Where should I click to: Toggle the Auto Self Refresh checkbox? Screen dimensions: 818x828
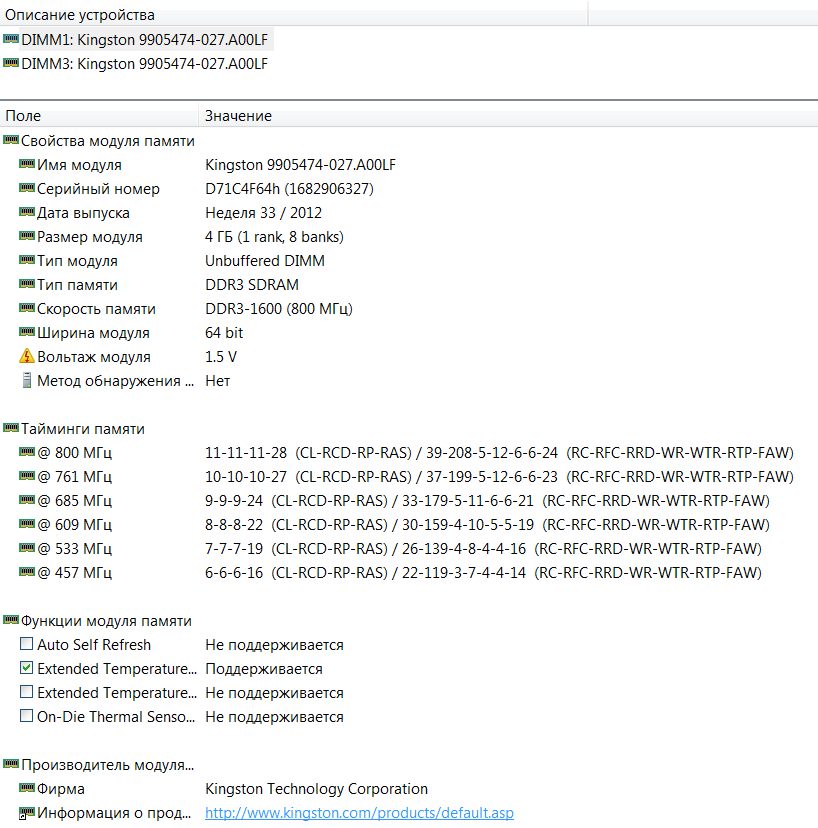pyautogui.click(x=26, y=644)
